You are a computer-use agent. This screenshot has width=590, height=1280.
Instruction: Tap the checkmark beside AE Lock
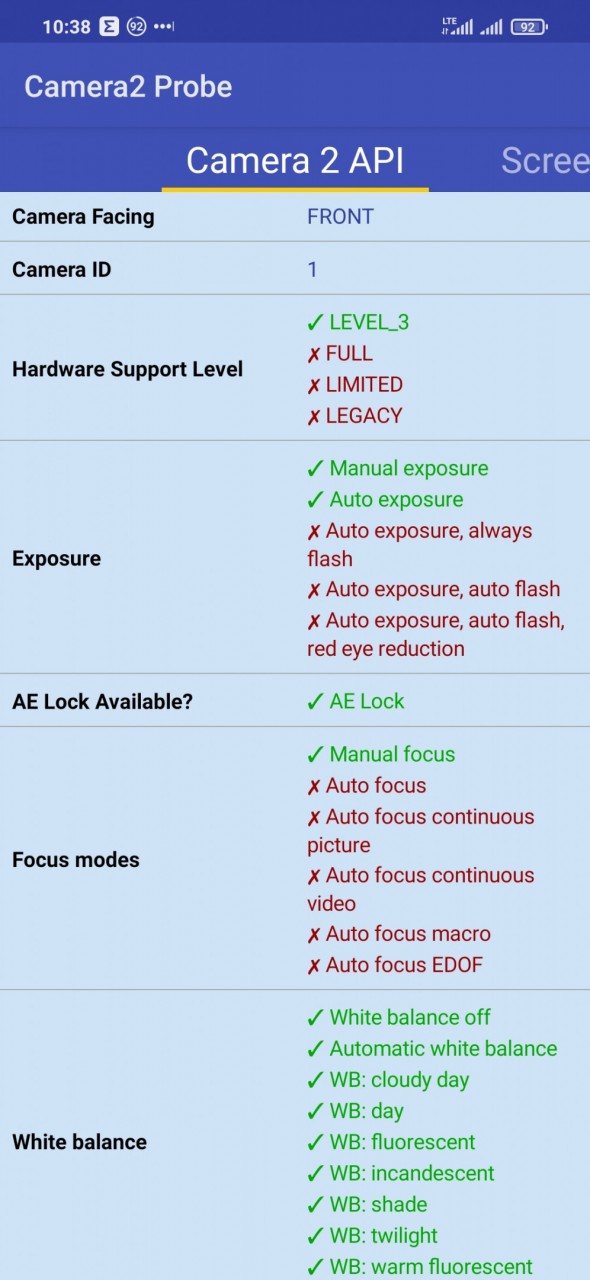point(315,702)
